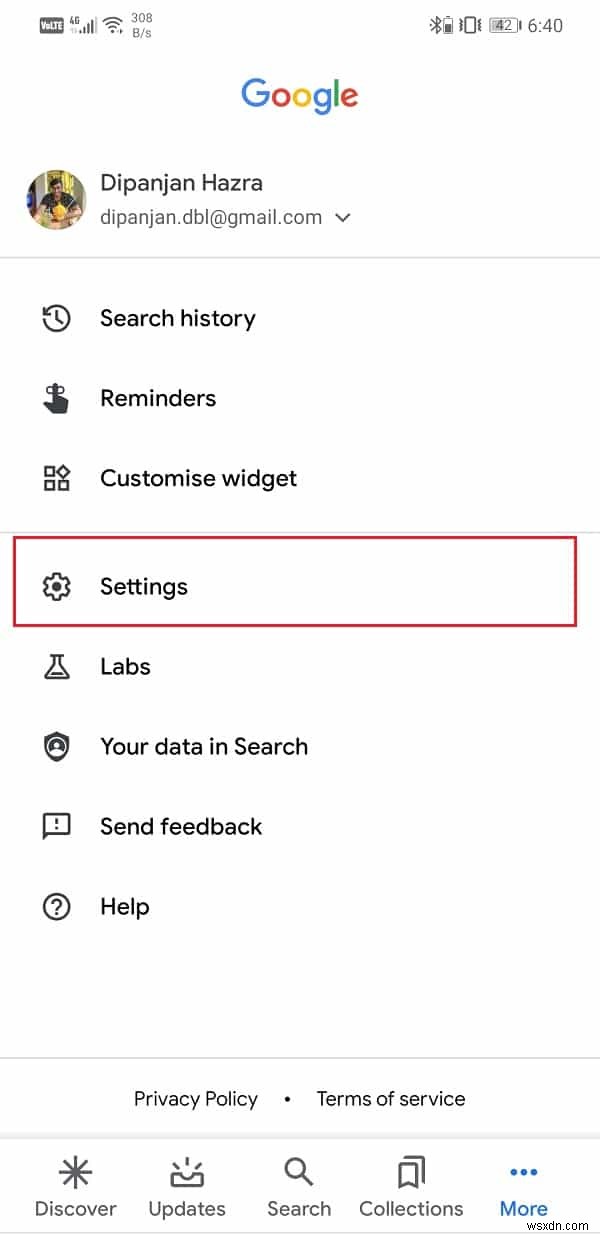This screenshot has width=600, height=1236.
Task: Select the Settings menu entry
Action: tap(143, 586)
